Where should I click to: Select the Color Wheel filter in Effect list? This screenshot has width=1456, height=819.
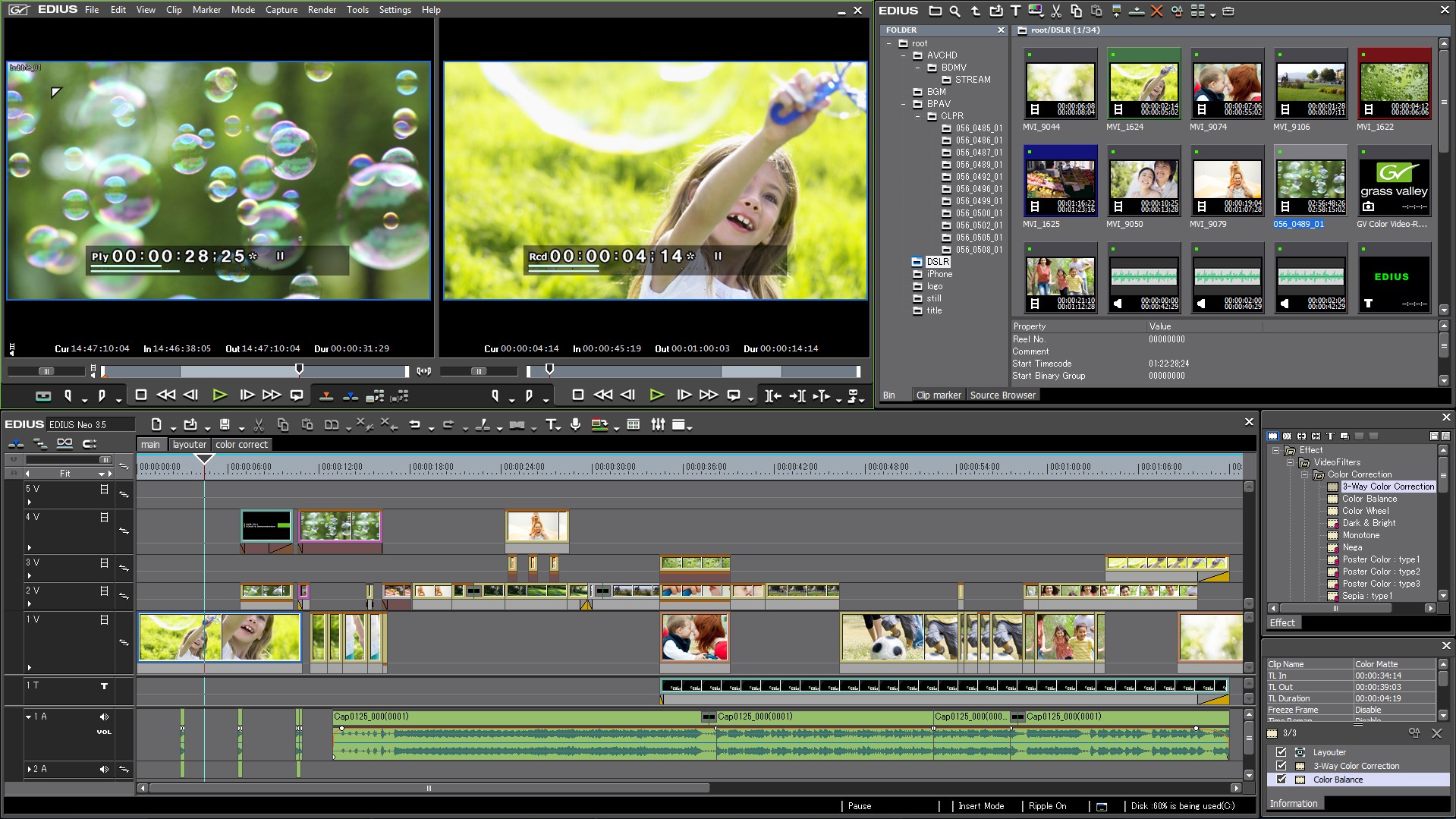coord(1365,511)
